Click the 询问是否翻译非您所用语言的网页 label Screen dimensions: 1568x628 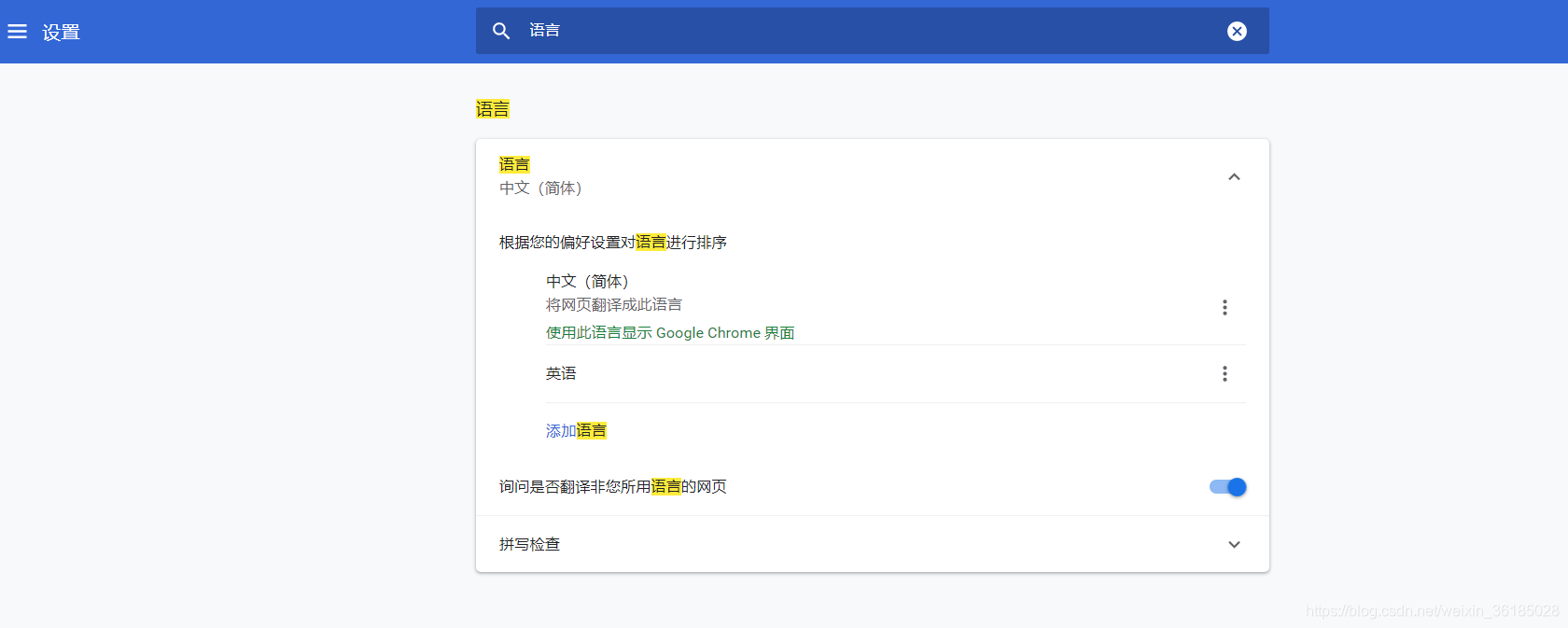coord(613,486)
